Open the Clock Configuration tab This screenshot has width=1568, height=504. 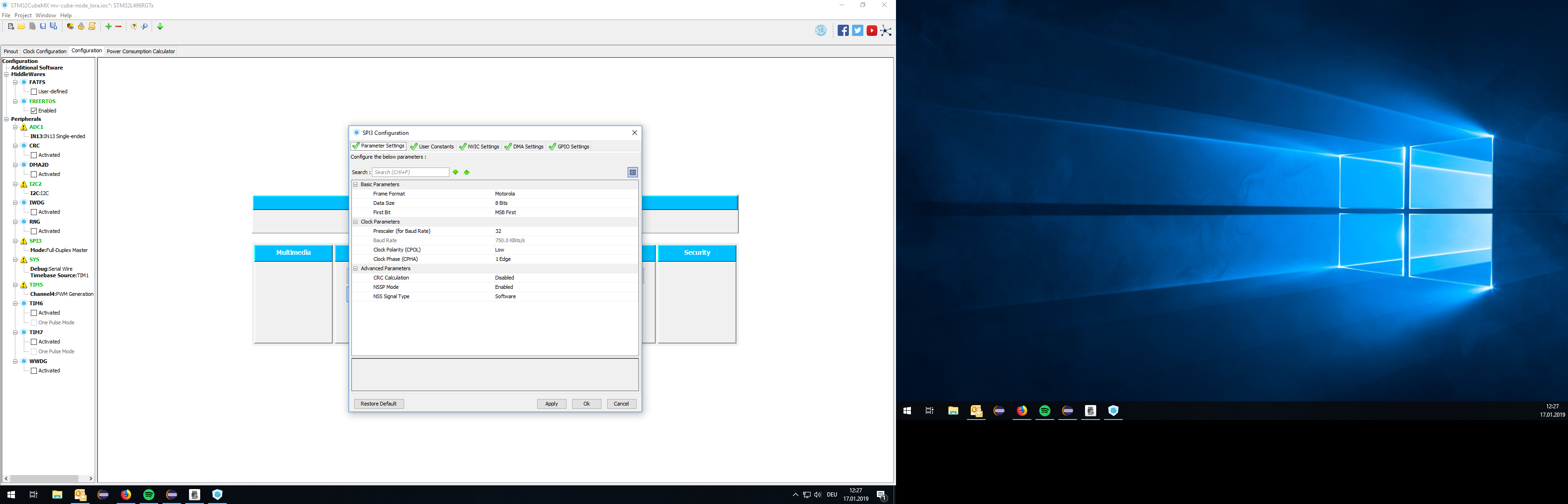pyautogui.click(x=44, y=52)
